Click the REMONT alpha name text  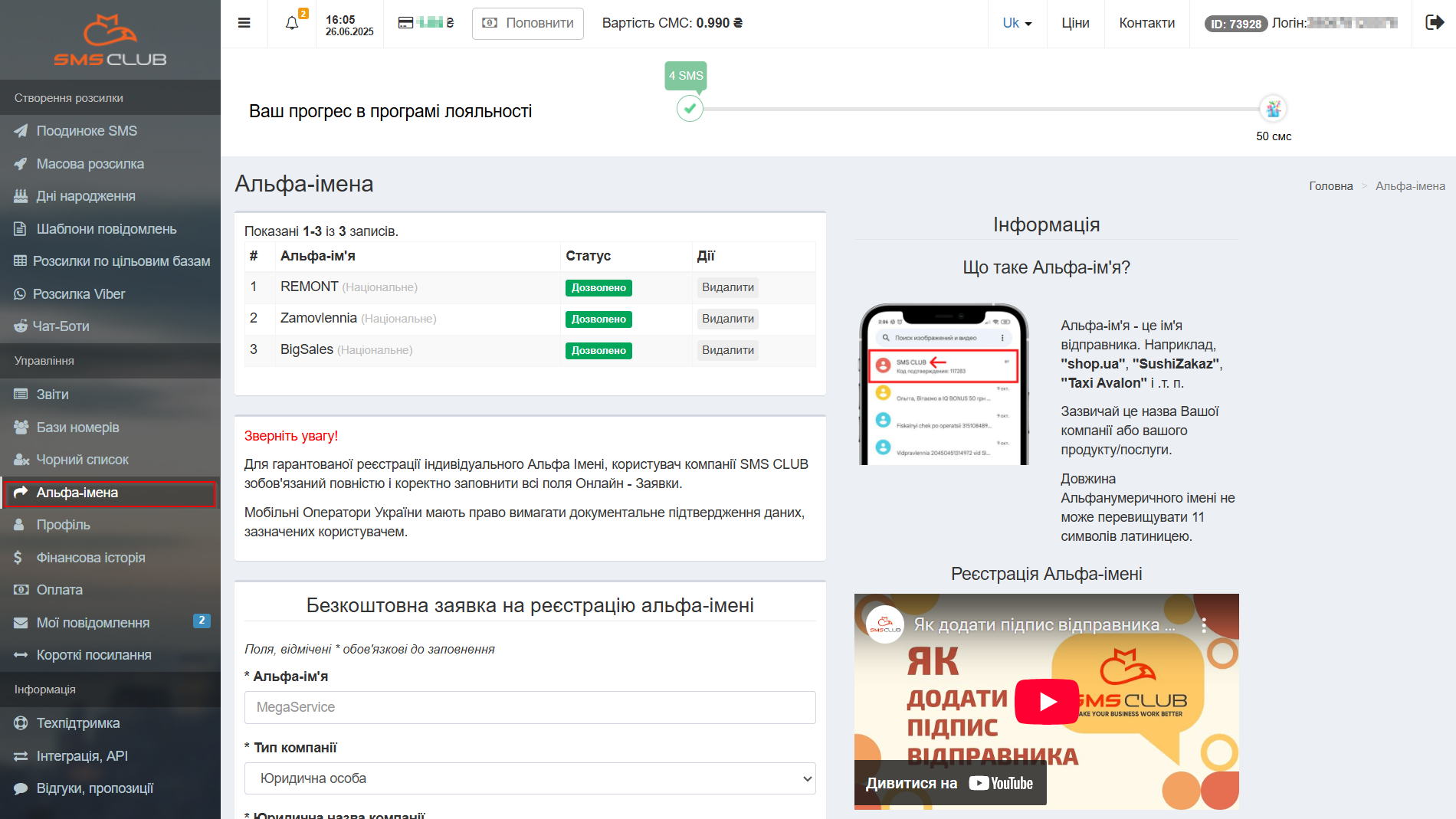coord(310,287)
